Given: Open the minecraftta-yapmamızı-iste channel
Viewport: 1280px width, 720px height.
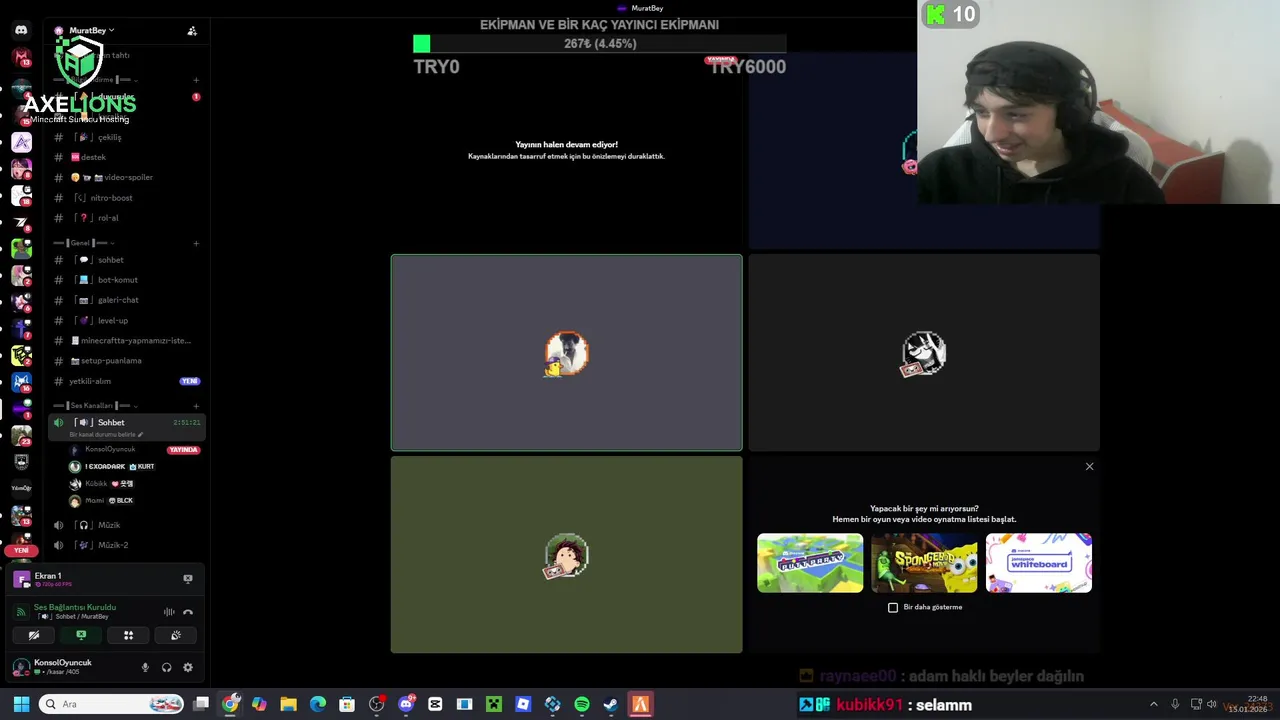Looking at the screenshot, I should [128, 340].
